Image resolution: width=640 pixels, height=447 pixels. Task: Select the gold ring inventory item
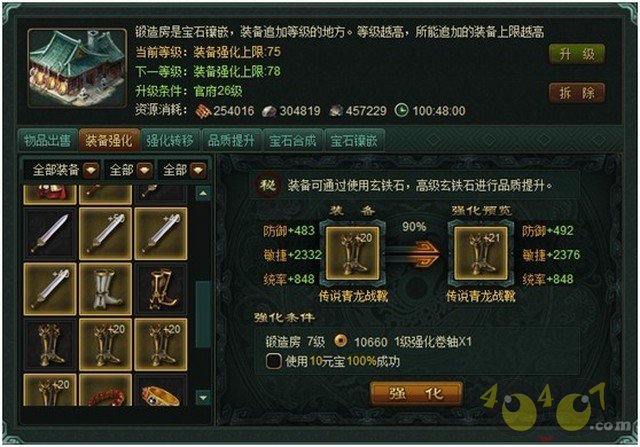click(160, 391)
